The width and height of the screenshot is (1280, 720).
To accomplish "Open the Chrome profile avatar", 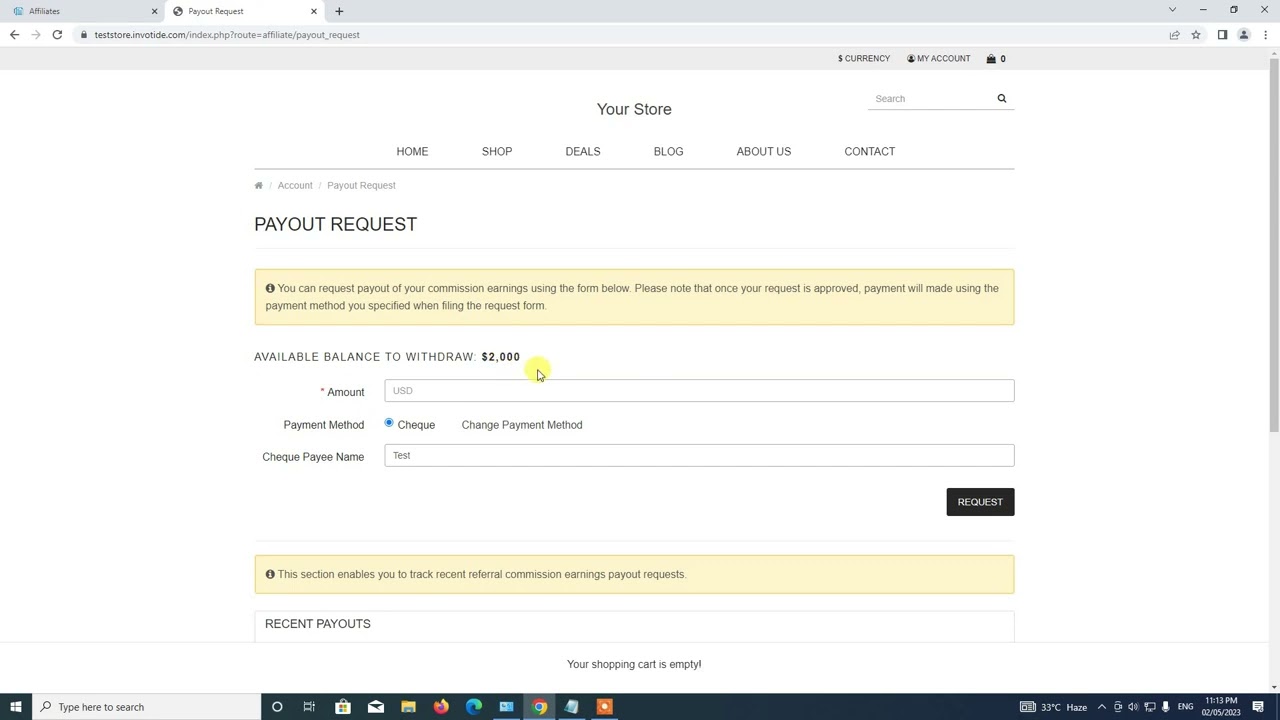I will coord(1244,35).
